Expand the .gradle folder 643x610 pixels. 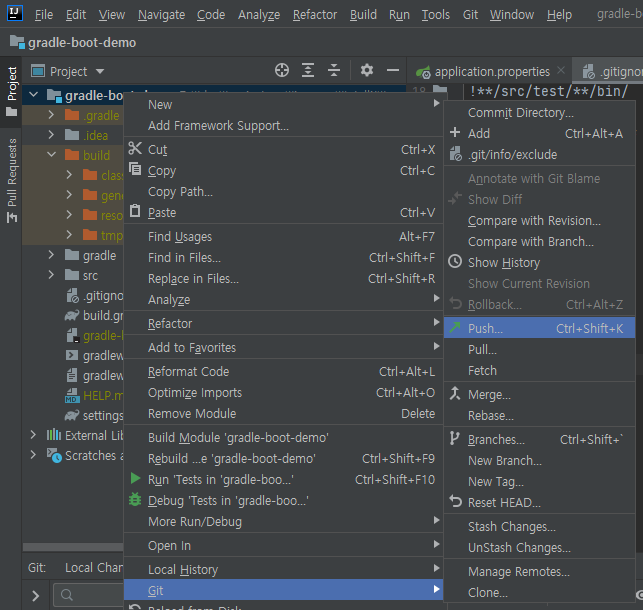(51, 115)
